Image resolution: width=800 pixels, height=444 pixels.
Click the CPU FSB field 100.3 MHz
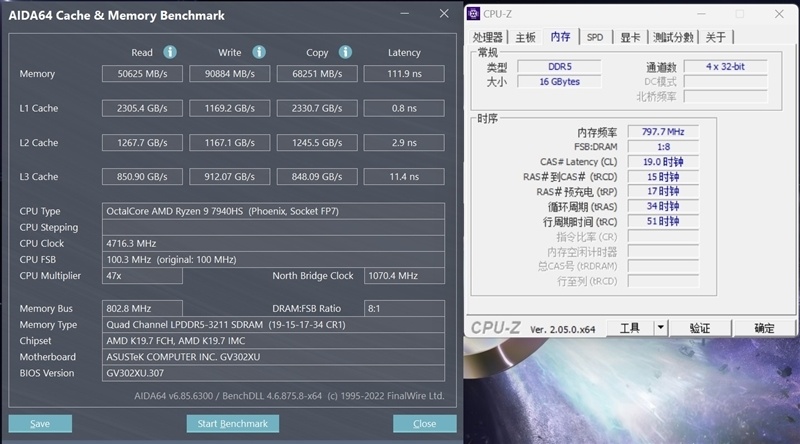tap(273, 259)
